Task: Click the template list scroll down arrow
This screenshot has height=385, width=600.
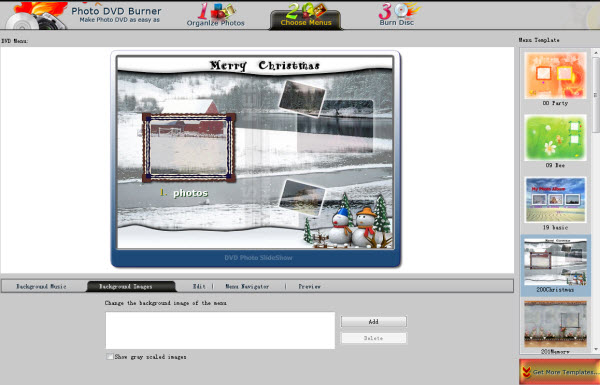Action: (596, 349)
